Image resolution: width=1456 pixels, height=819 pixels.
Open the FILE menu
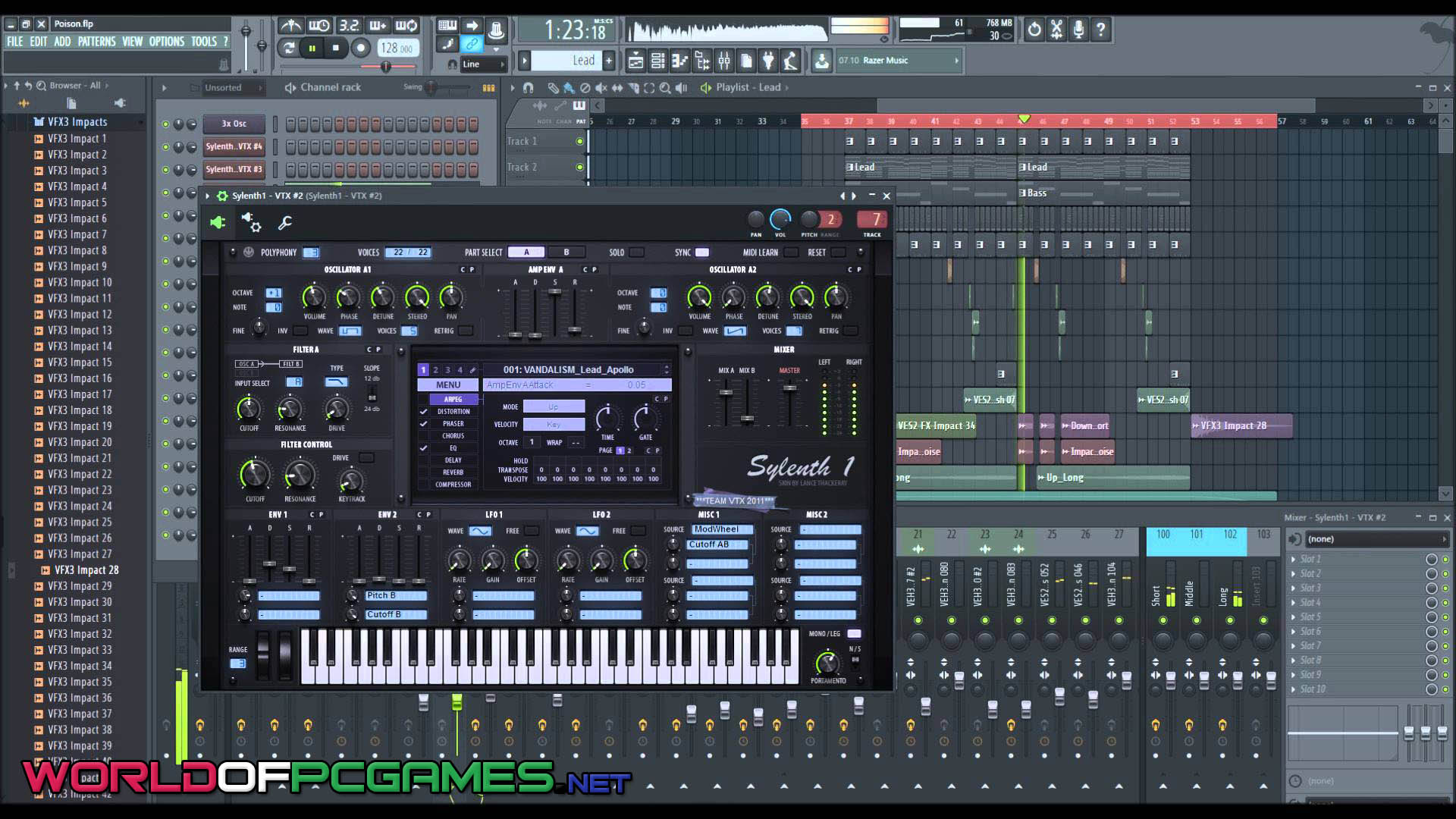pos(15,42)
